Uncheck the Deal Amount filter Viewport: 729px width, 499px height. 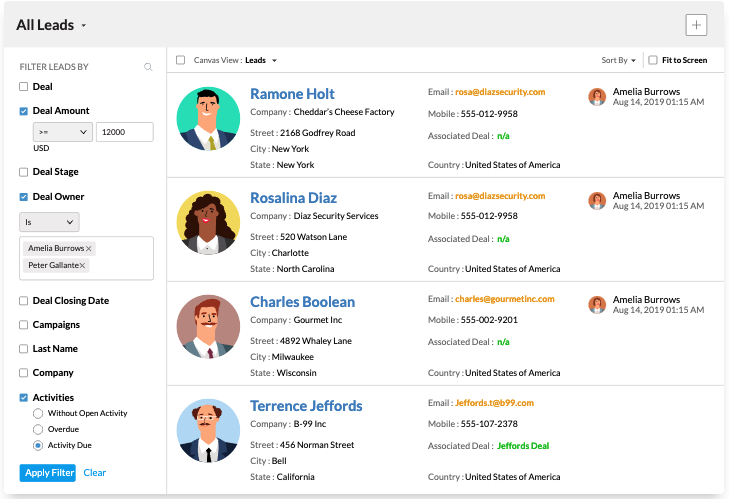[24, 111]
